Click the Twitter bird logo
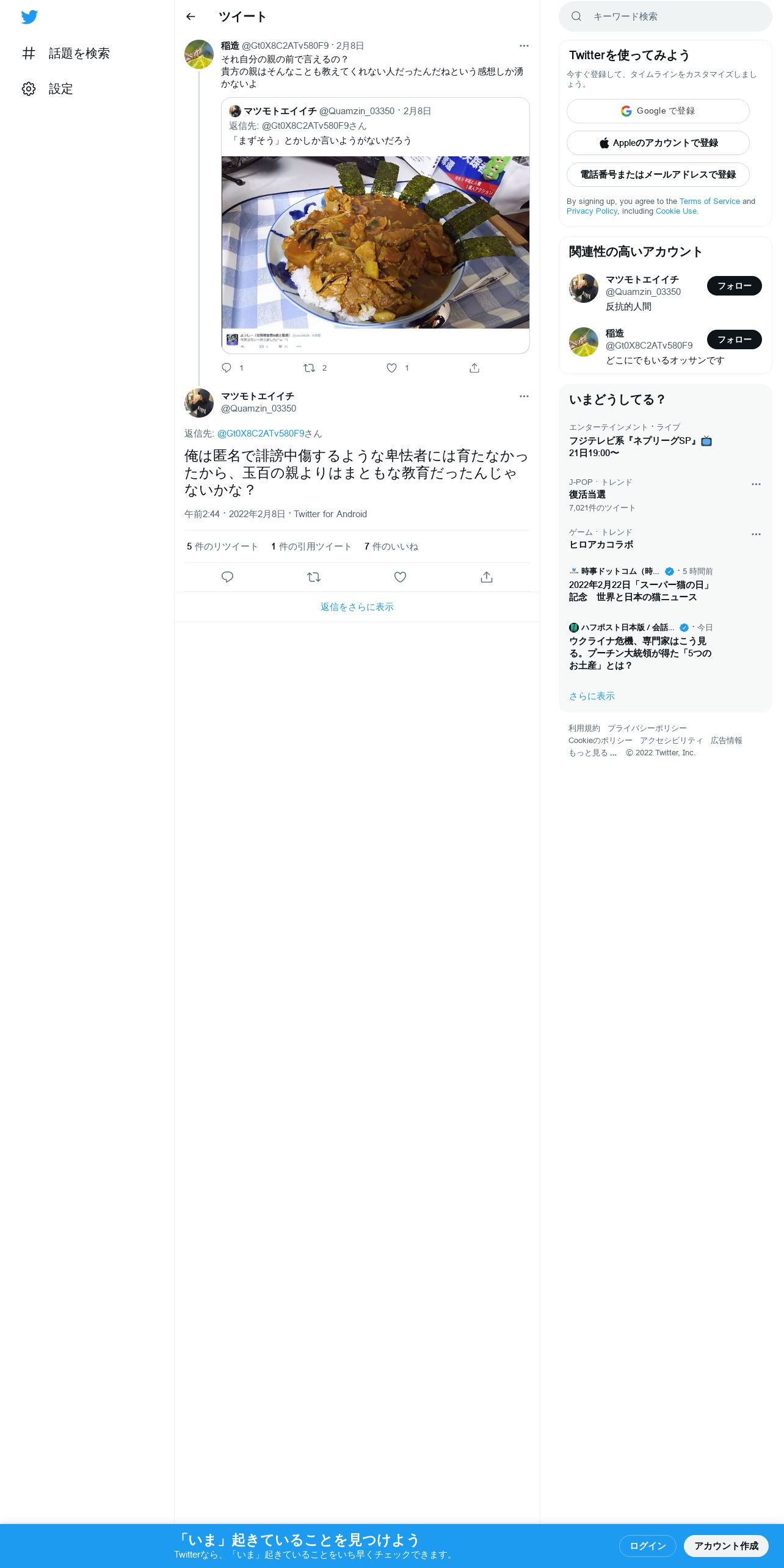Image resolution: width=784 pixels, height=1568 pixels. (x=29, y=17)
